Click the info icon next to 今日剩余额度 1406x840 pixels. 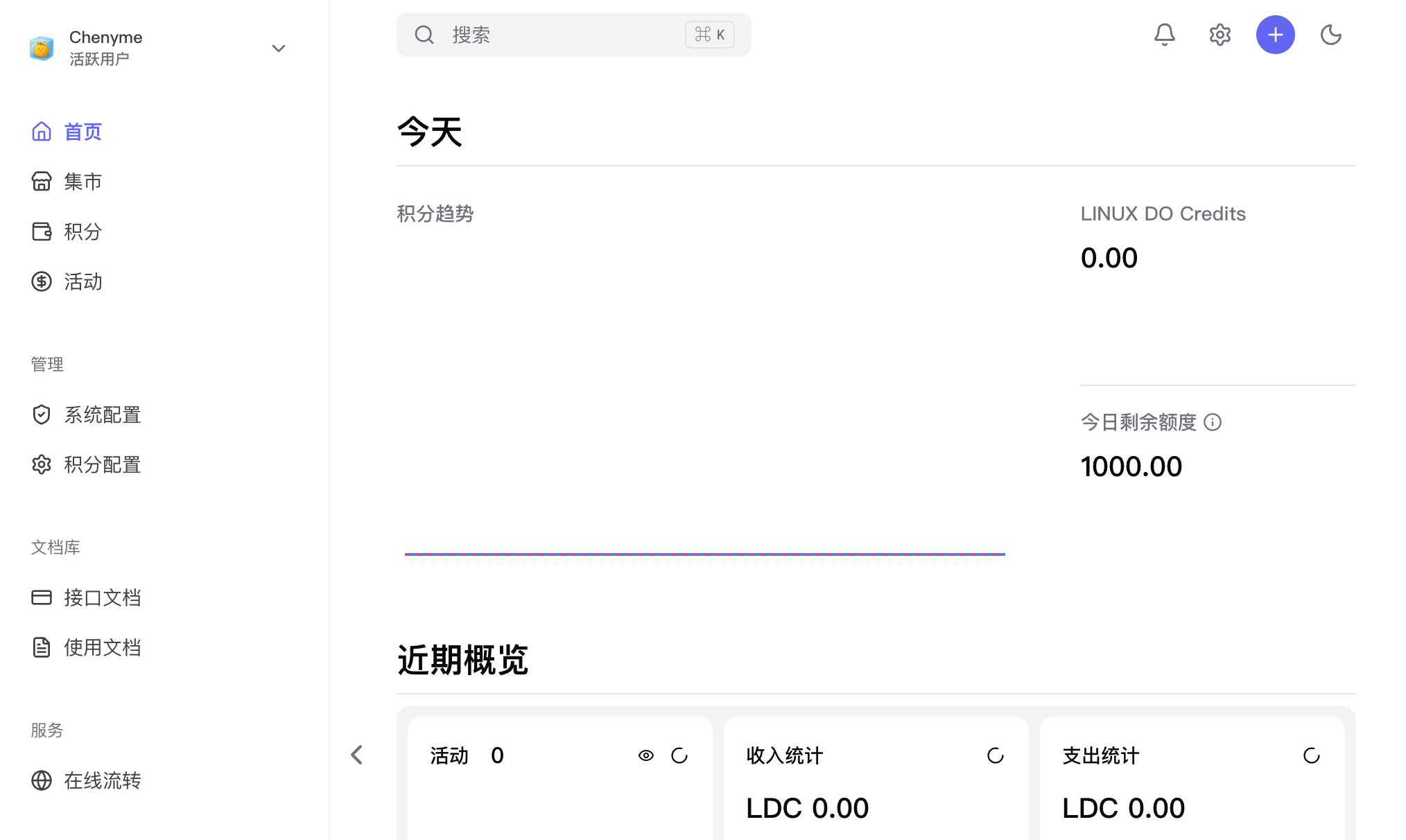point(1213,422)
